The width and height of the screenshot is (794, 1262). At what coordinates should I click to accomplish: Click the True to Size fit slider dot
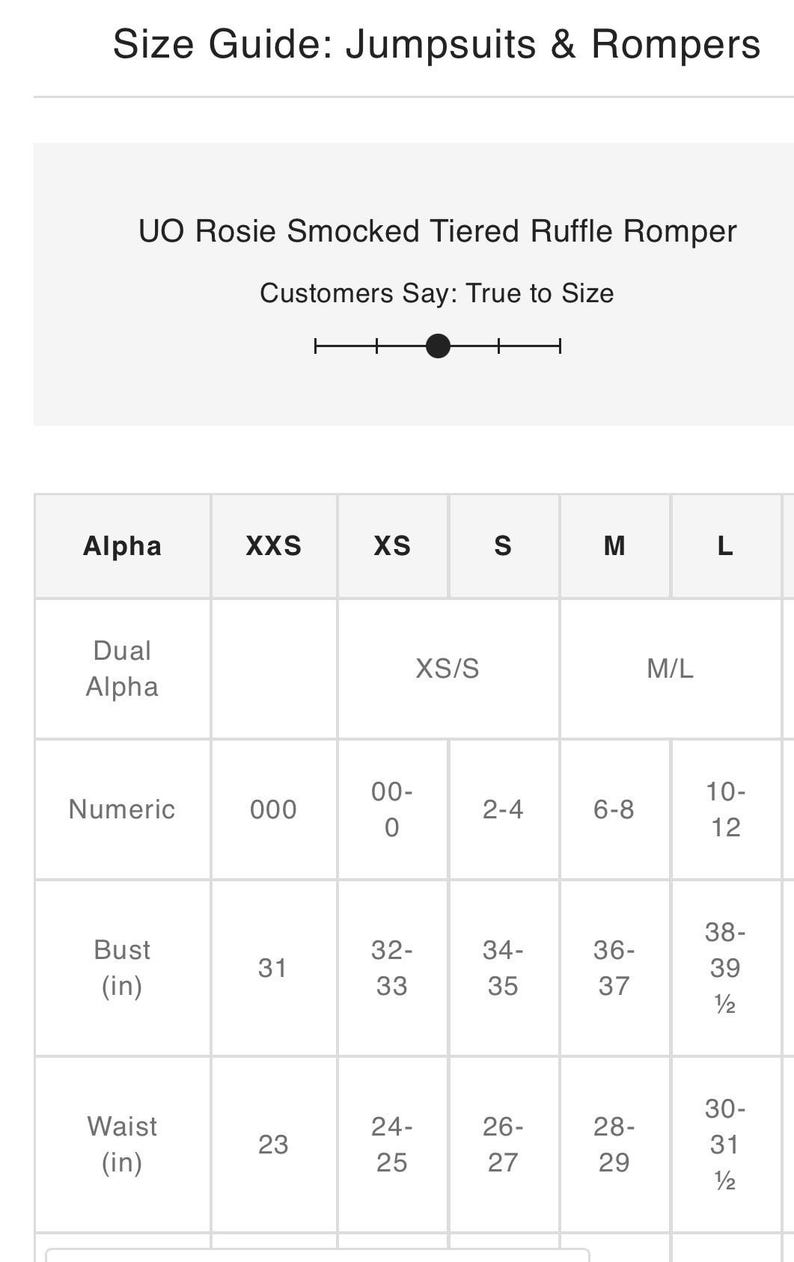tap(438, 346)
